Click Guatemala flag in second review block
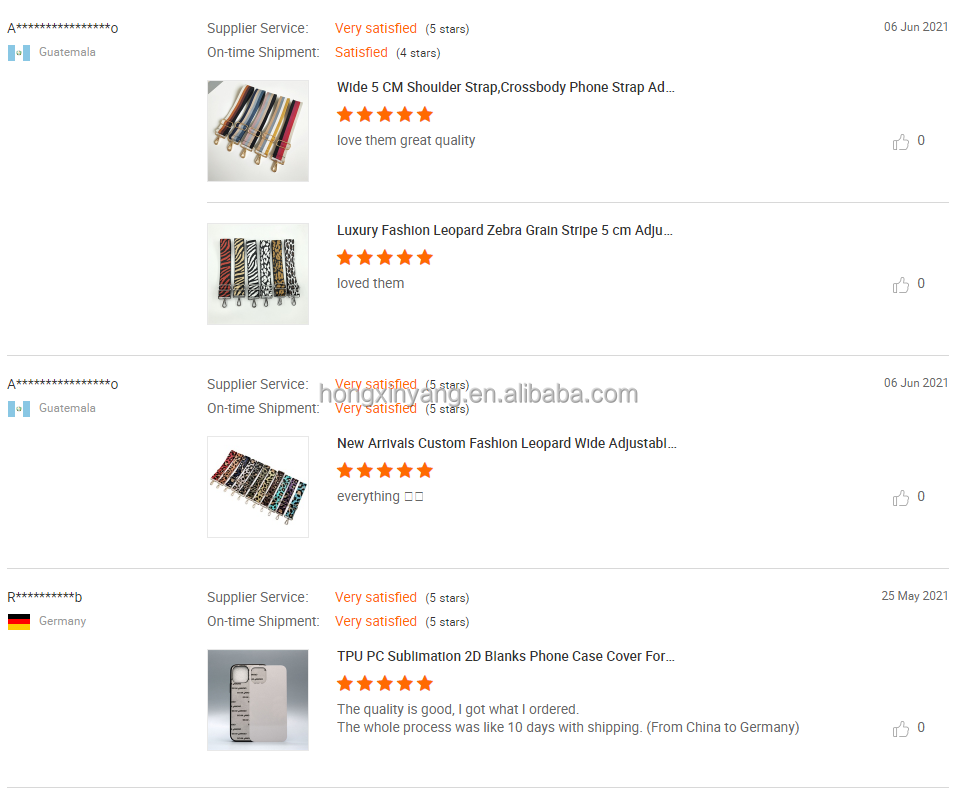This screenshot has height=790, width=957. [19, 408]
